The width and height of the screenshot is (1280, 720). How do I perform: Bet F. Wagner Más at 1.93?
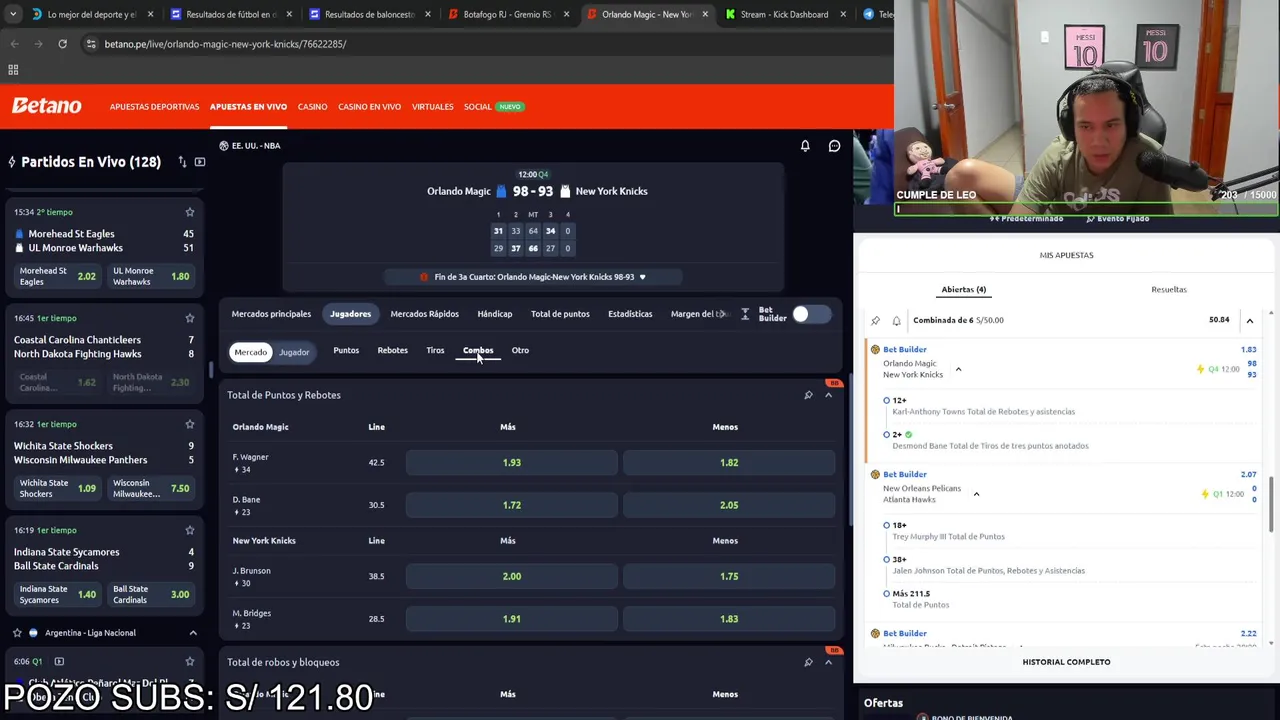coord(511,463)
